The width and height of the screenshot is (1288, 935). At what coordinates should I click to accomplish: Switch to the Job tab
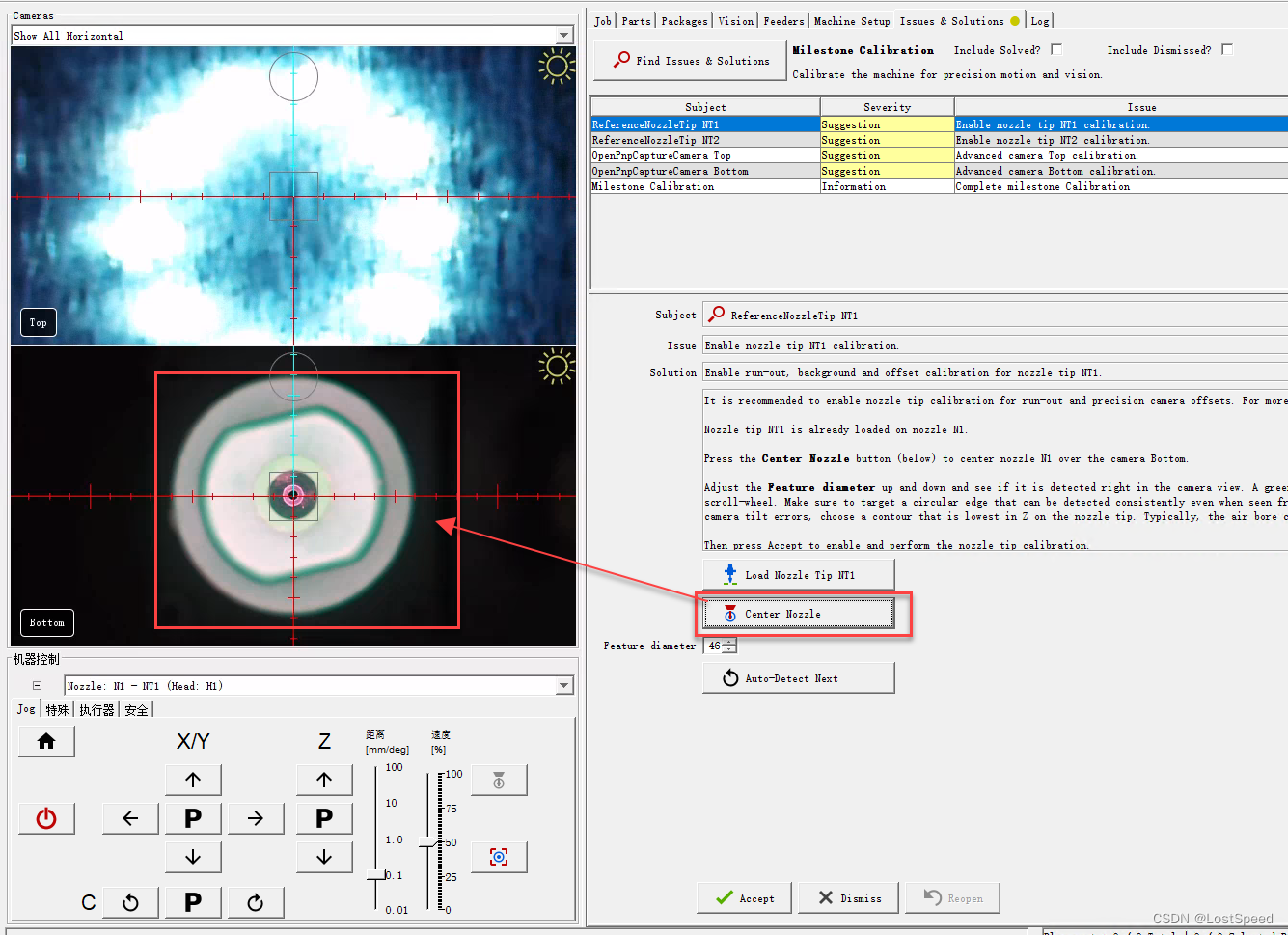pos(603,21)
